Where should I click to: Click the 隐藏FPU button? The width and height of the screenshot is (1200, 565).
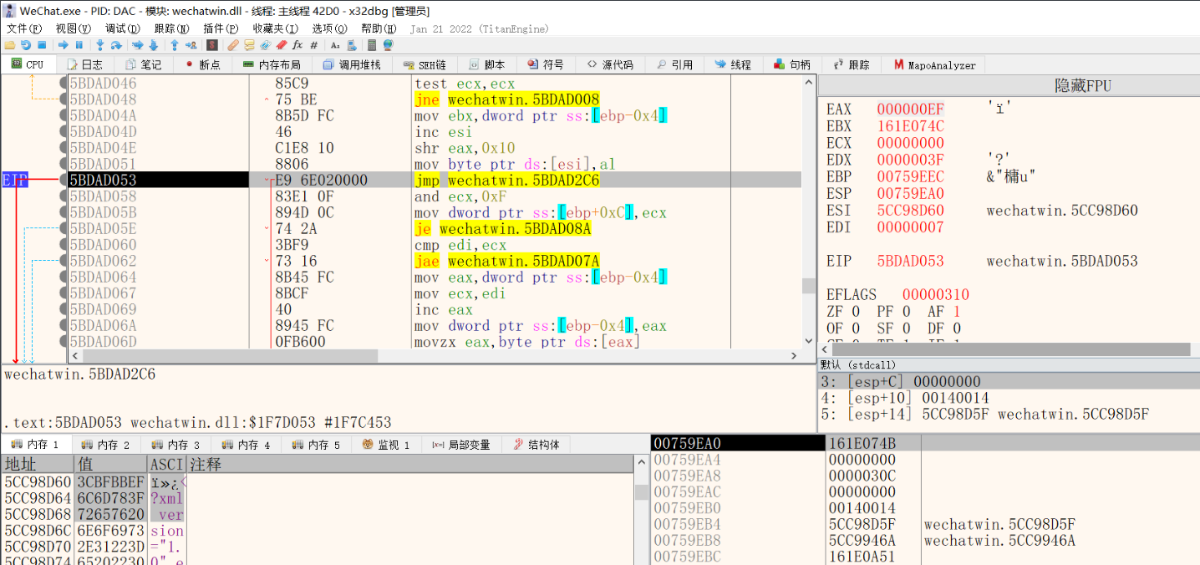tap(1082, 85)
